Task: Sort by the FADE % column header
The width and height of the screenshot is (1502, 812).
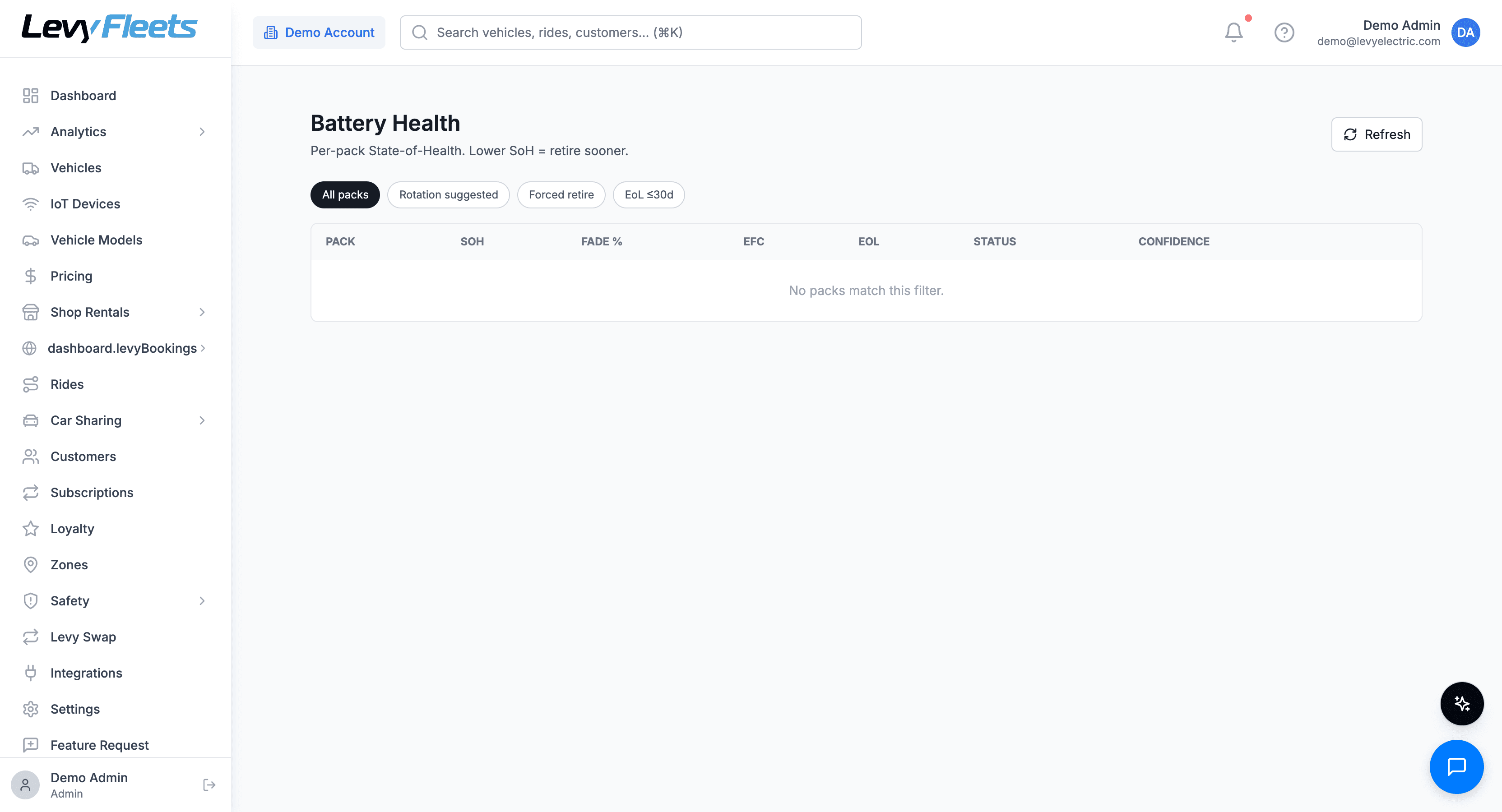Action: pos(601,241)
